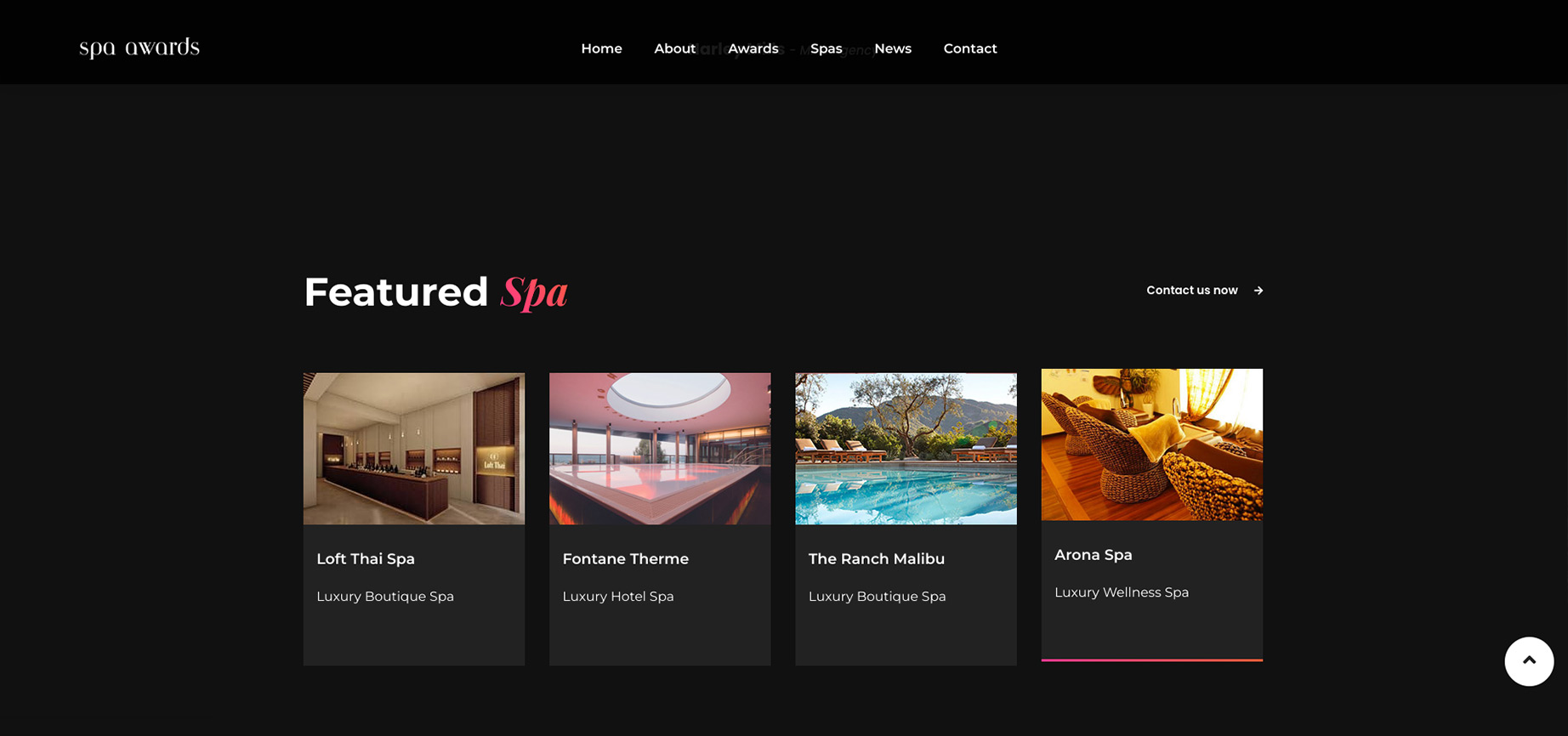Click the Luxury Hotel Spa category text
This screenshot has width=1568, height=736.
tap(618, 597)
